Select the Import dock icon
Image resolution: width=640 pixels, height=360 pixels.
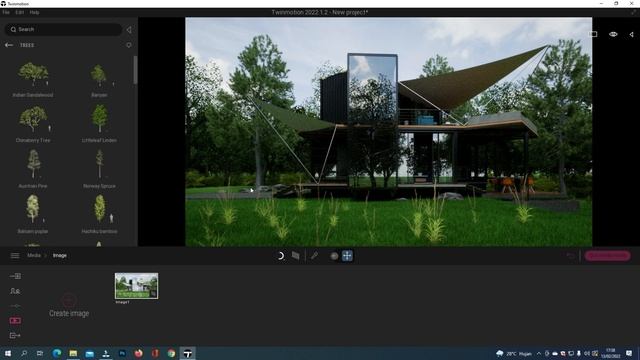[x=15, y=276]
